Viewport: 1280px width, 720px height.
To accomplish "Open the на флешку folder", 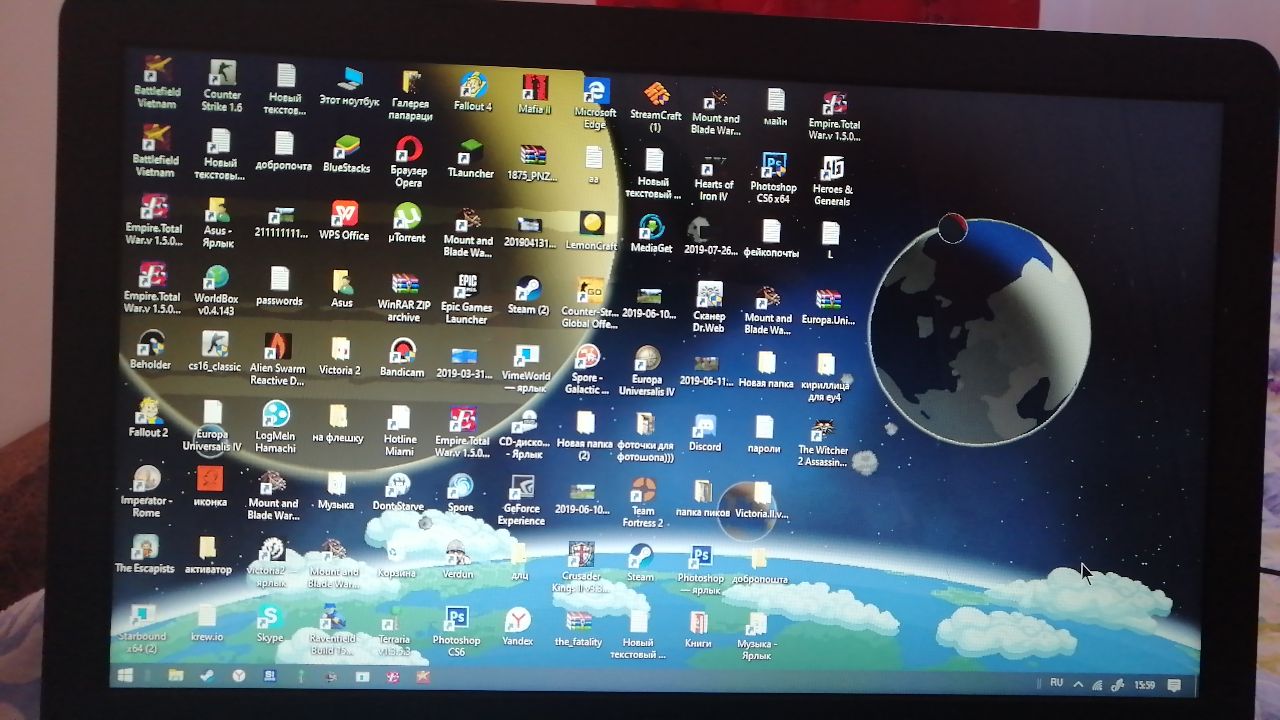I will tap(338, 424).
